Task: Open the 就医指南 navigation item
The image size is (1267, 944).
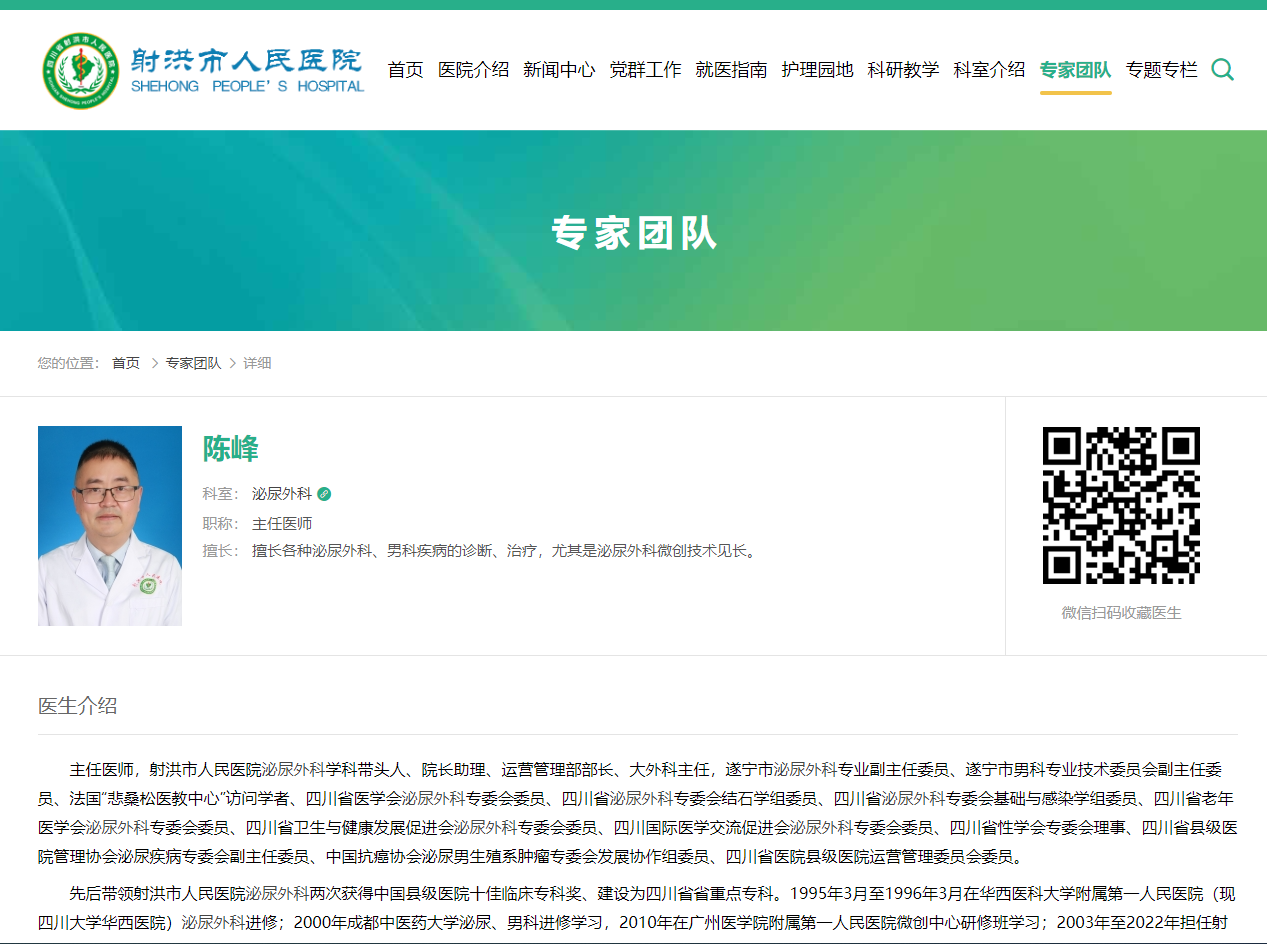Action: pos(731,70)
